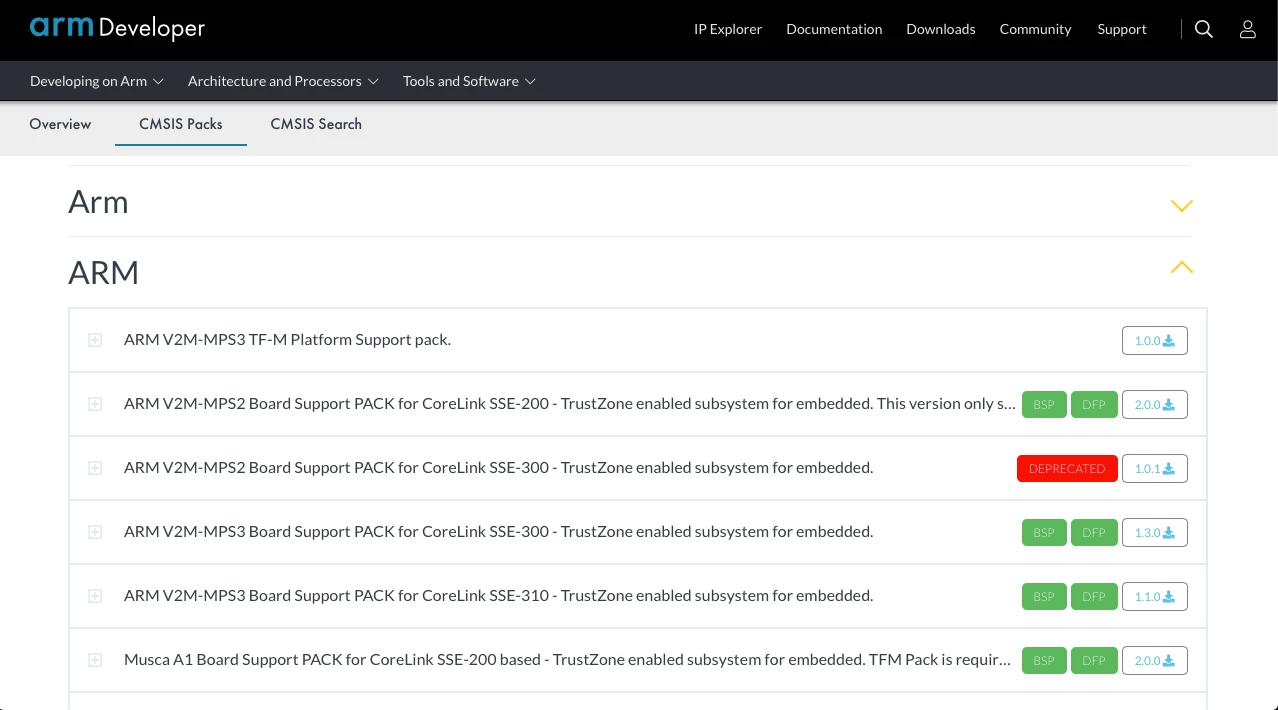Expand the Musca A1 Board Support pack row
1278x710 pixels.
point(95,660)
